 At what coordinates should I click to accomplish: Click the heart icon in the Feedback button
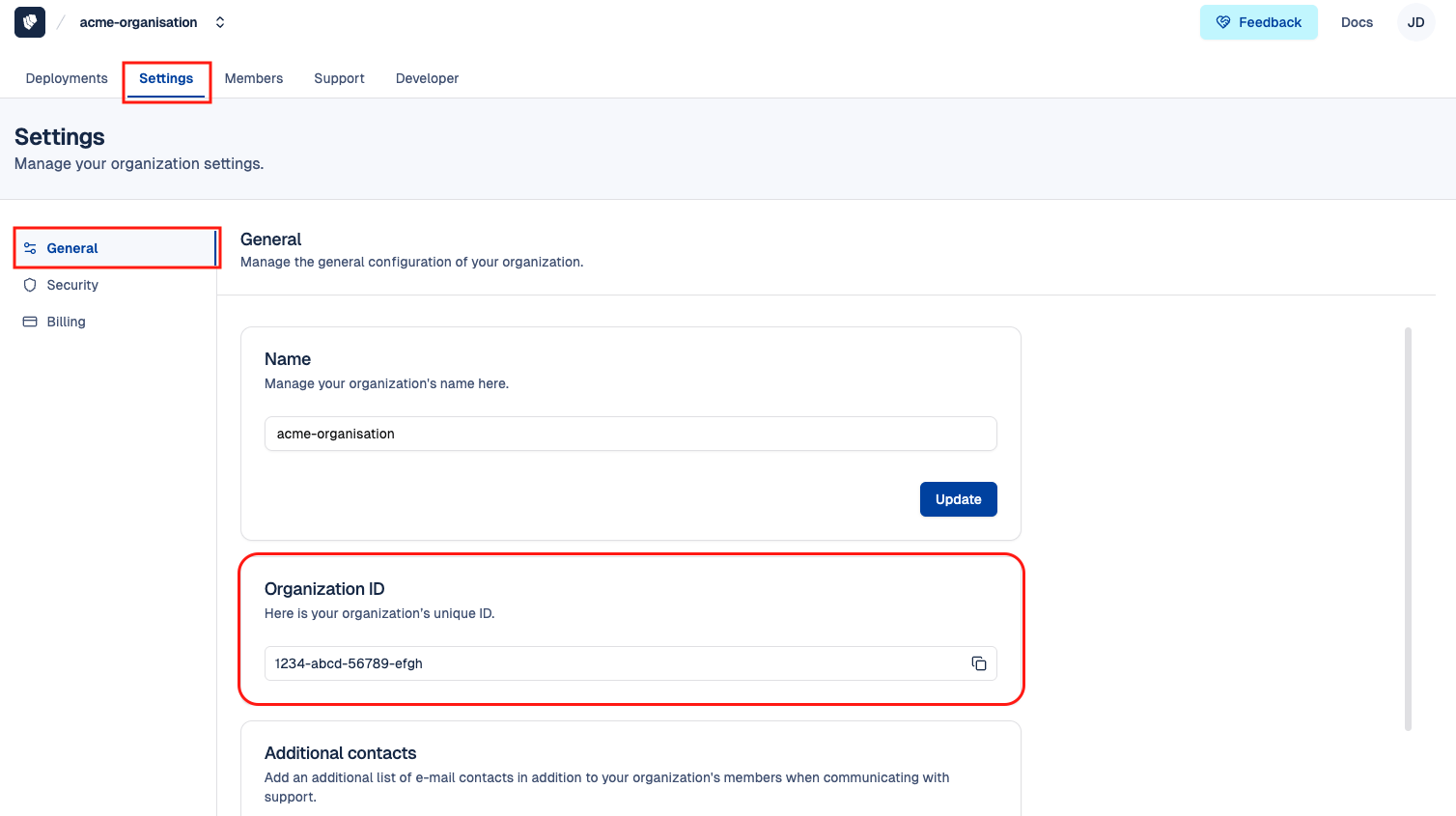(1222, 22)
